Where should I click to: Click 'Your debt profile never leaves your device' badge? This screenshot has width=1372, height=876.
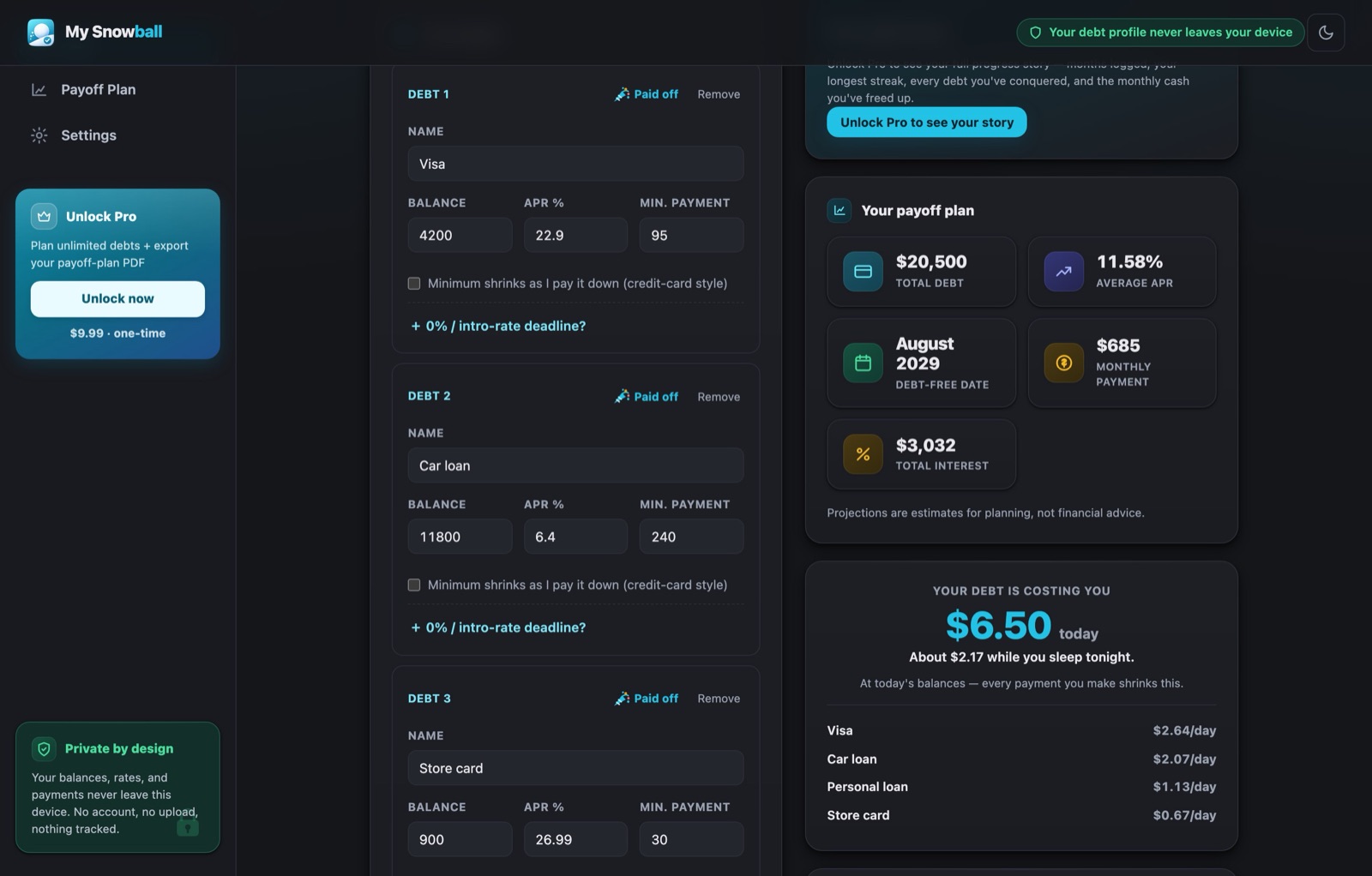point(1160,33)
